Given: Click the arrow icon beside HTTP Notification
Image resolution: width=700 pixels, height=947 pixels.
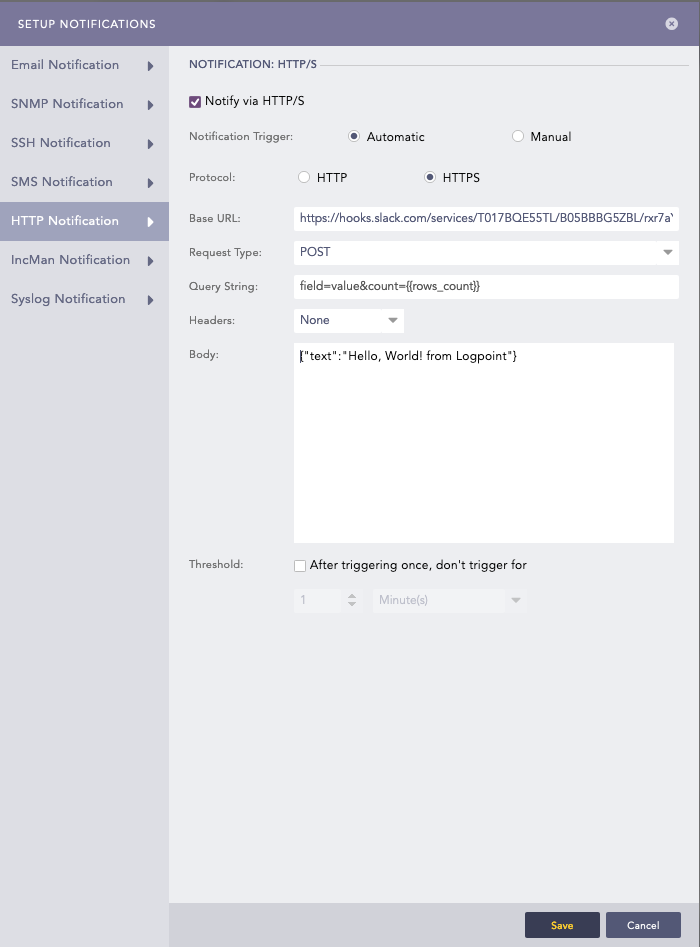Looking at the screenshot, I should click(x=150, y=222).
